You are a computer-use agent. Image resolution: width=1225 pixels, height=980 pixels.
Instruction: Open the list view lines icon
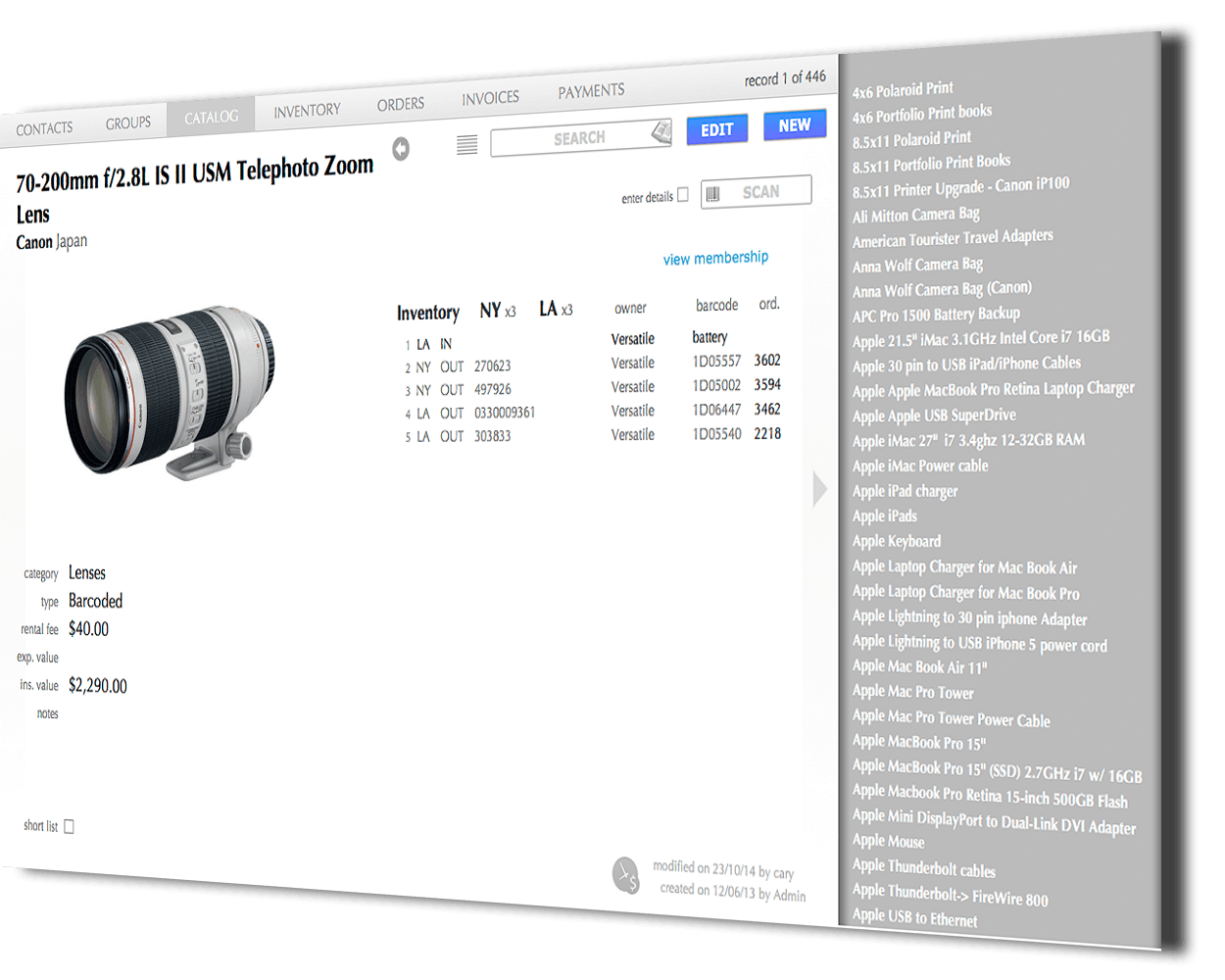[x=467, y=145]
